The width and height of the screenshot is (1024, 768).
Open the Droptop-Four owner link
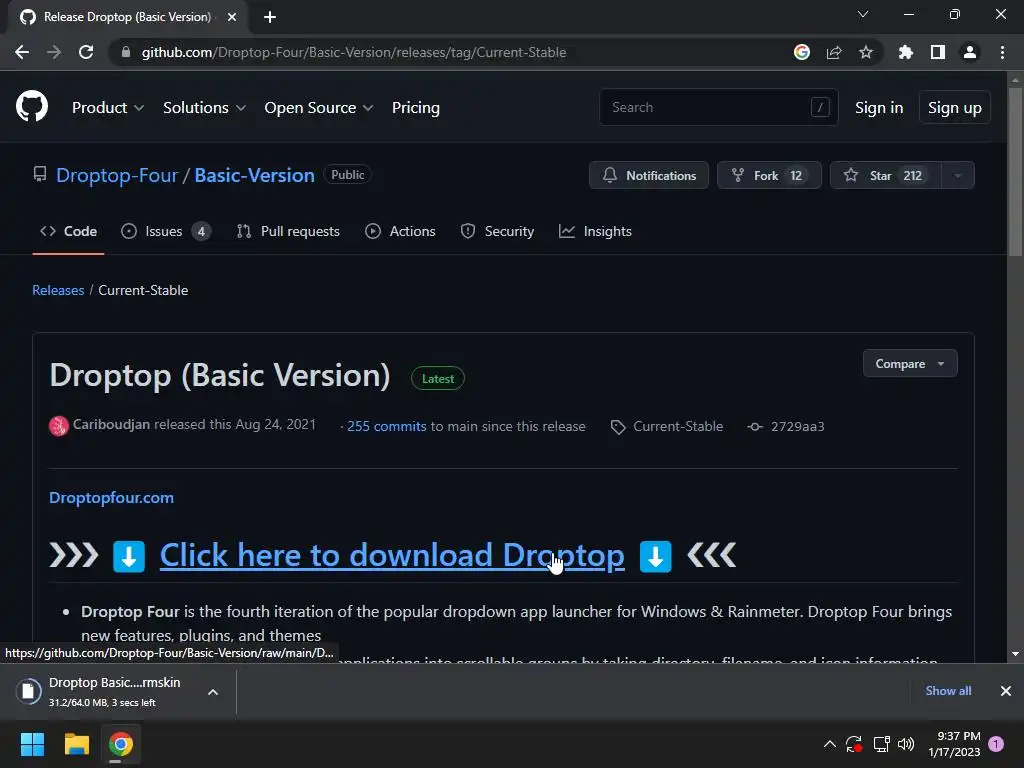(117, 175)
